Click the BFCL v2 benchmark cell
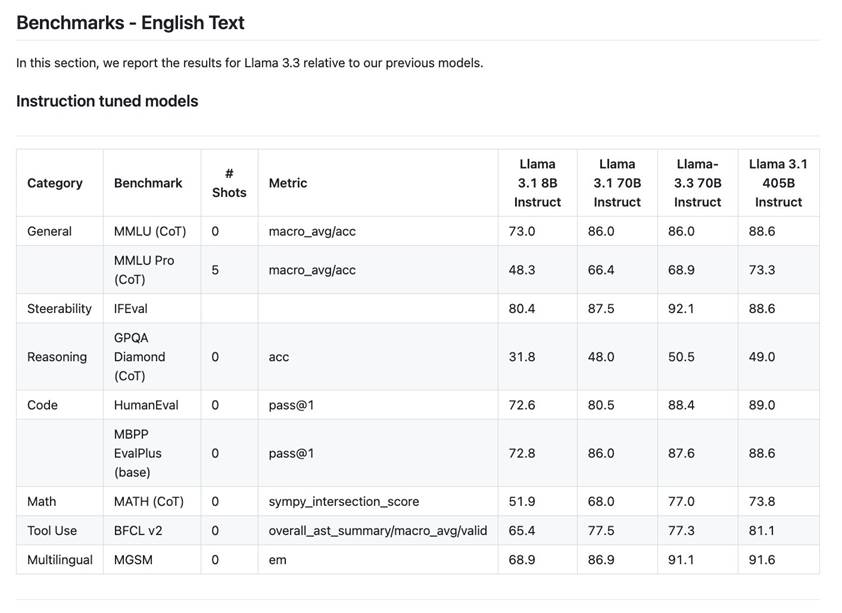Viewport: 842px width, 613px height. pyautogui.click(x=137, y=531)
